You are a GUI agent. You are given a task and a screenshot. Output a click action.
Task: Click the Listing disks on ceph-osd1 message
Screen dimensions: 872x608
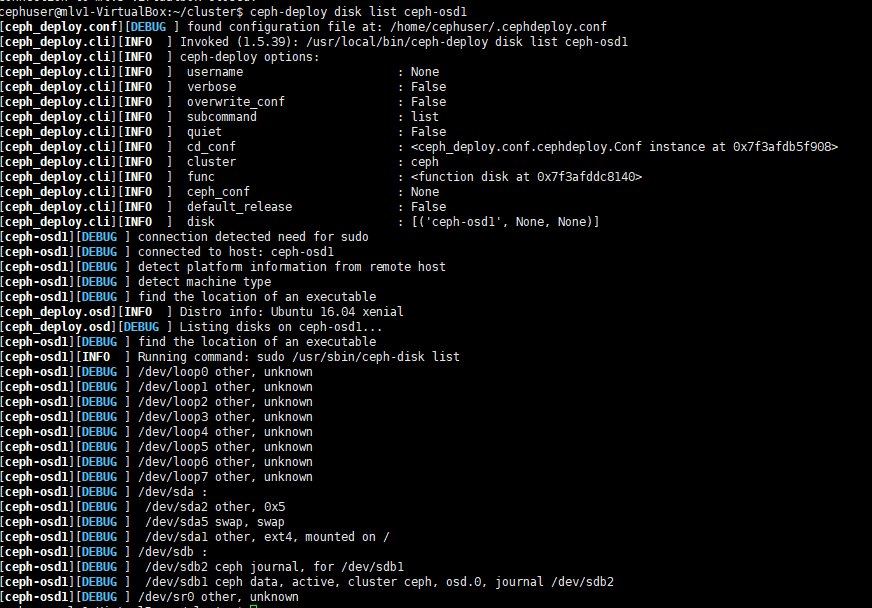coord(281,327)
